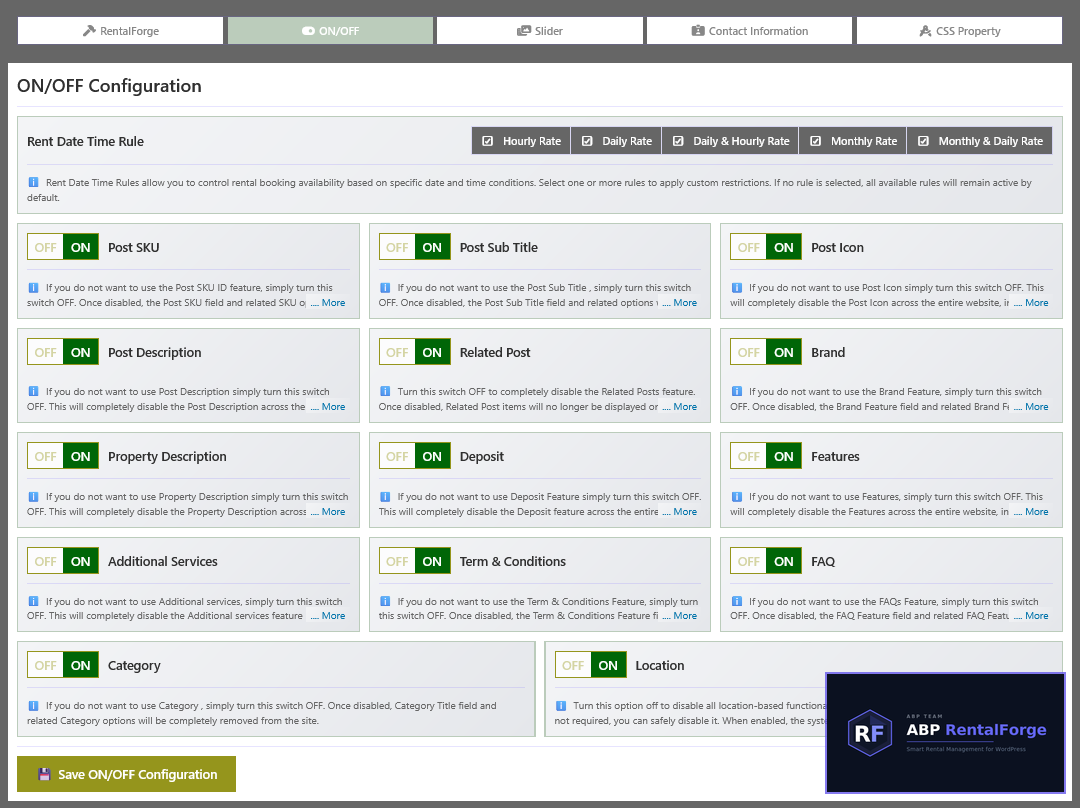Click the wrench icon on RentalForge tab
The width and height of the screenshot is (1080, 808).
(89, 31)
